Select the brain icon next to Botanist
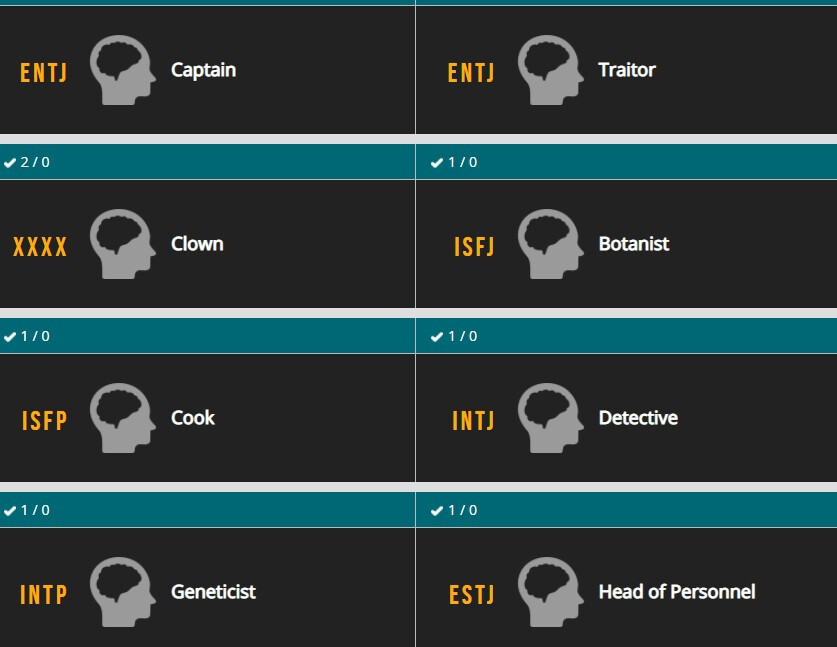The width and height of the screenshot is (837, 647). tap(550, 244)
